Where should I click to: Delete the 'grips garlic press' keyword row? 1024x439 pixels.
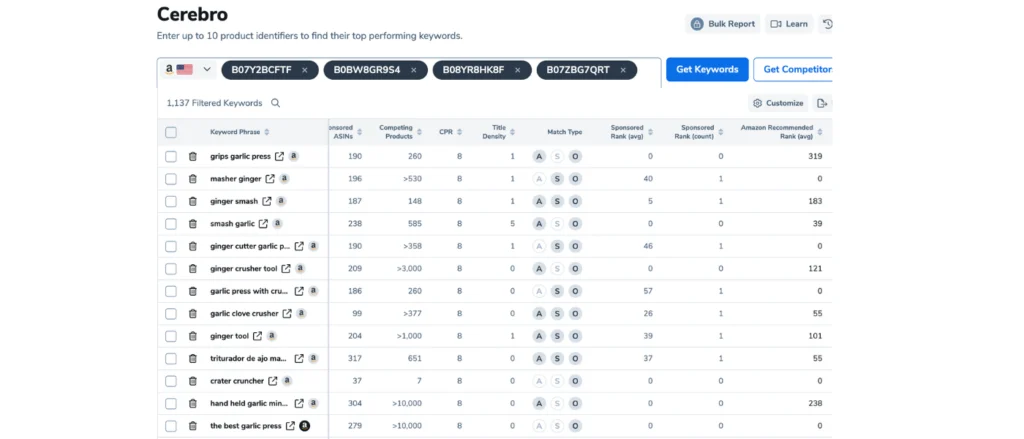point(193,156)
